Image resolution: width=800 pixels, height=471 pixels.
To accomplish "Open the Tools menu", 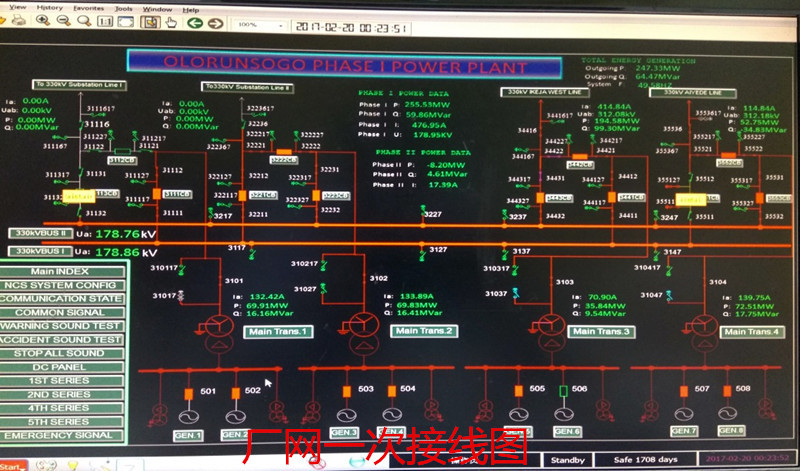I will 123,9.
